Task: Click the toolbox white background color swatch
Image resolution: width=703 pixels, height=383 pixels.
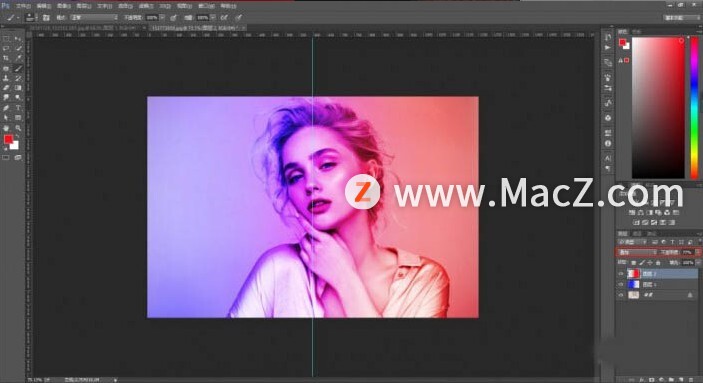Action: point(15,145)
